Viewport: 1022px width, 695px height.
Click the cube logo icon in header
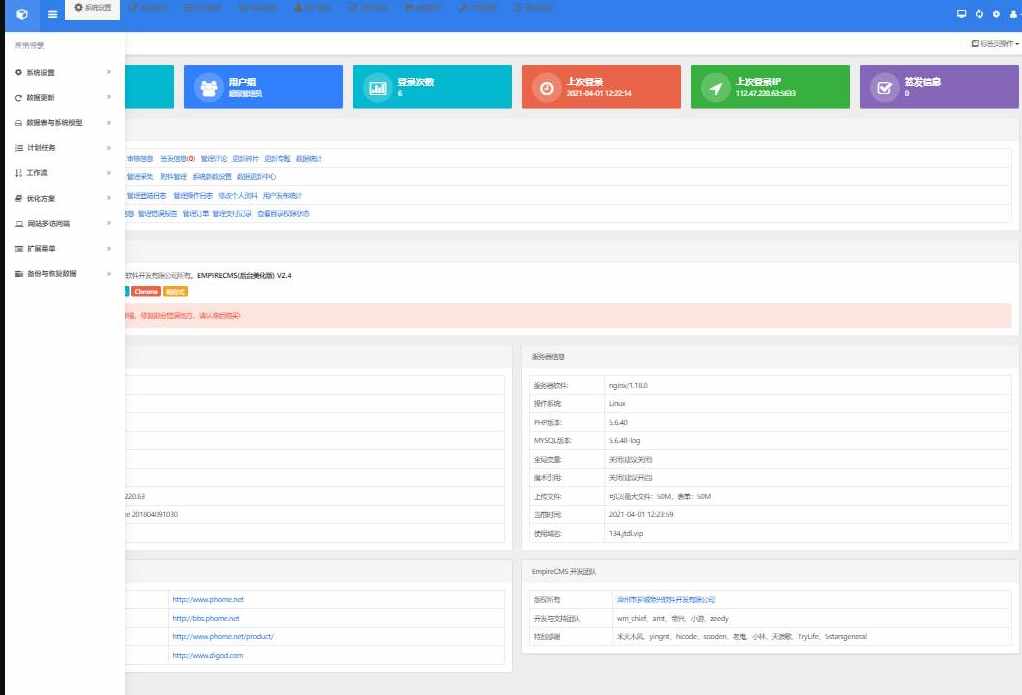pyautogui.click(x=21, y=14)
